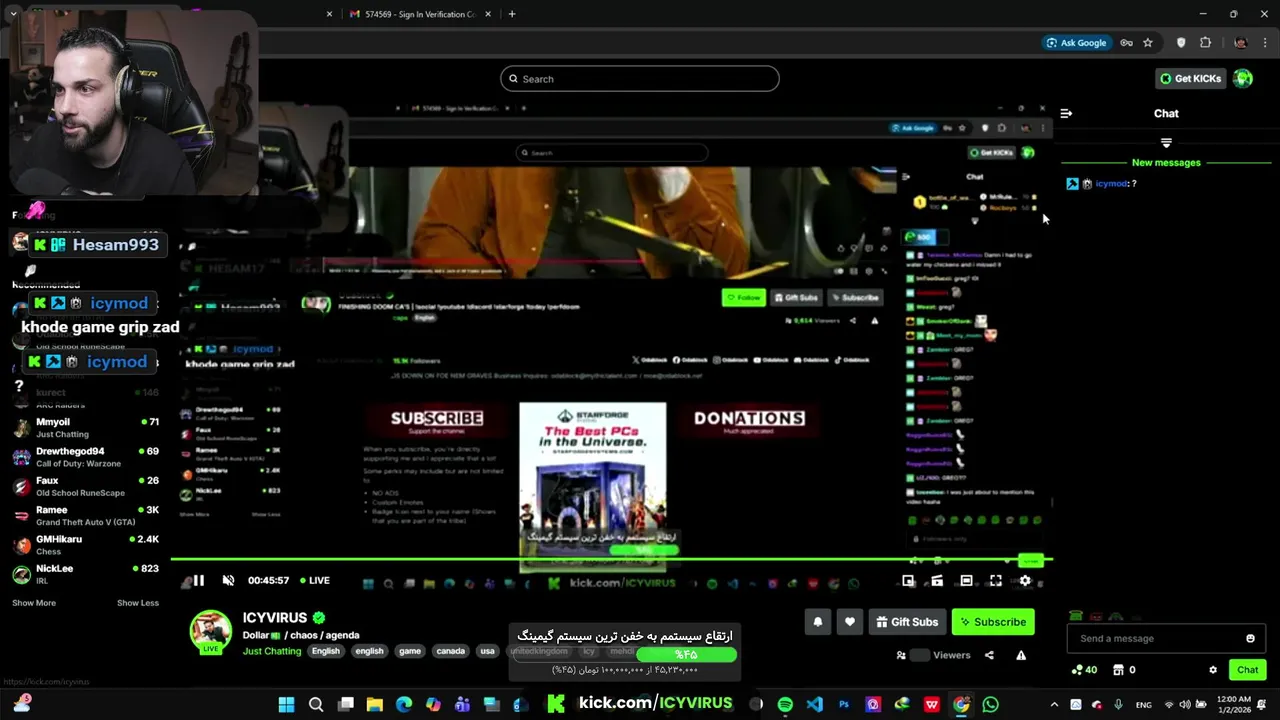Click the Get KICKs button
The width and height of the screenshot is (1280, 720).
pyautogui.click(x=1190, y=79)
